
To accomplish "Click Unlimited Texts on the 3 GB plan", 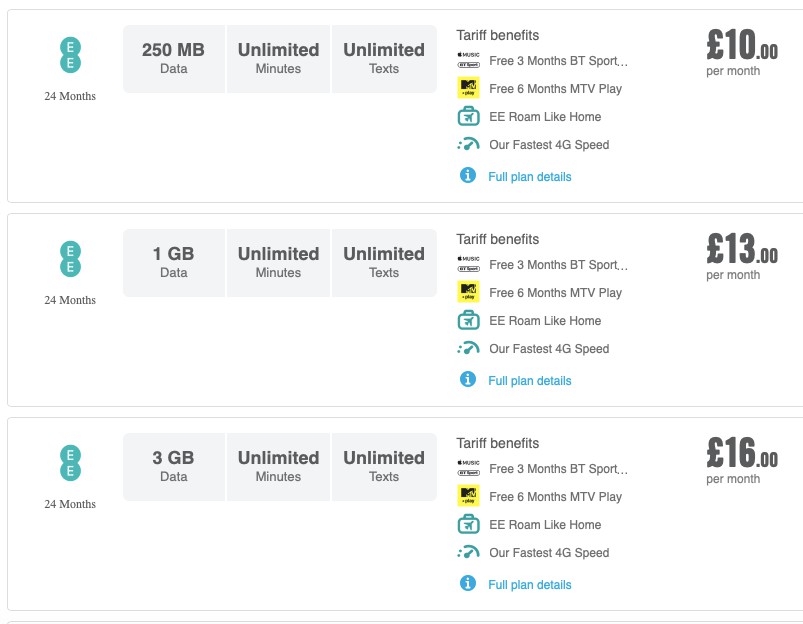I will (x=384, y=466).
